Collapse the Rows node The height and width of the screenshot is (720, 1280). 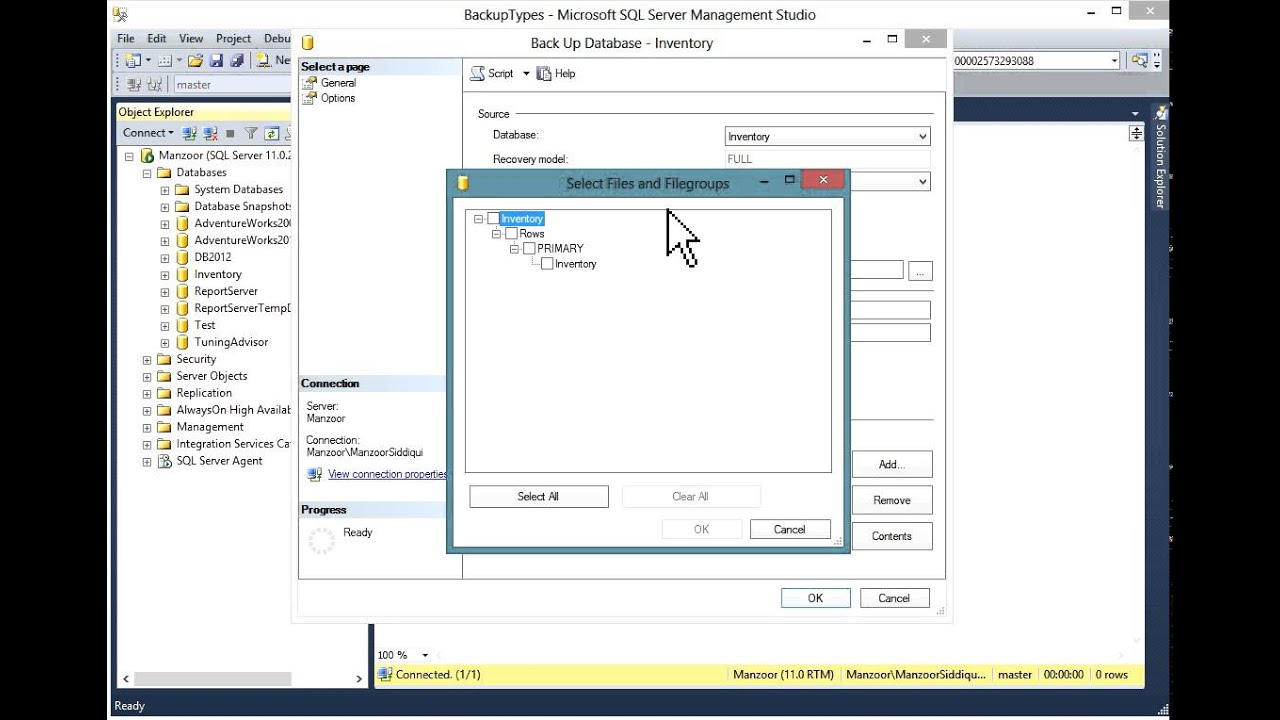tap(496, 234)
